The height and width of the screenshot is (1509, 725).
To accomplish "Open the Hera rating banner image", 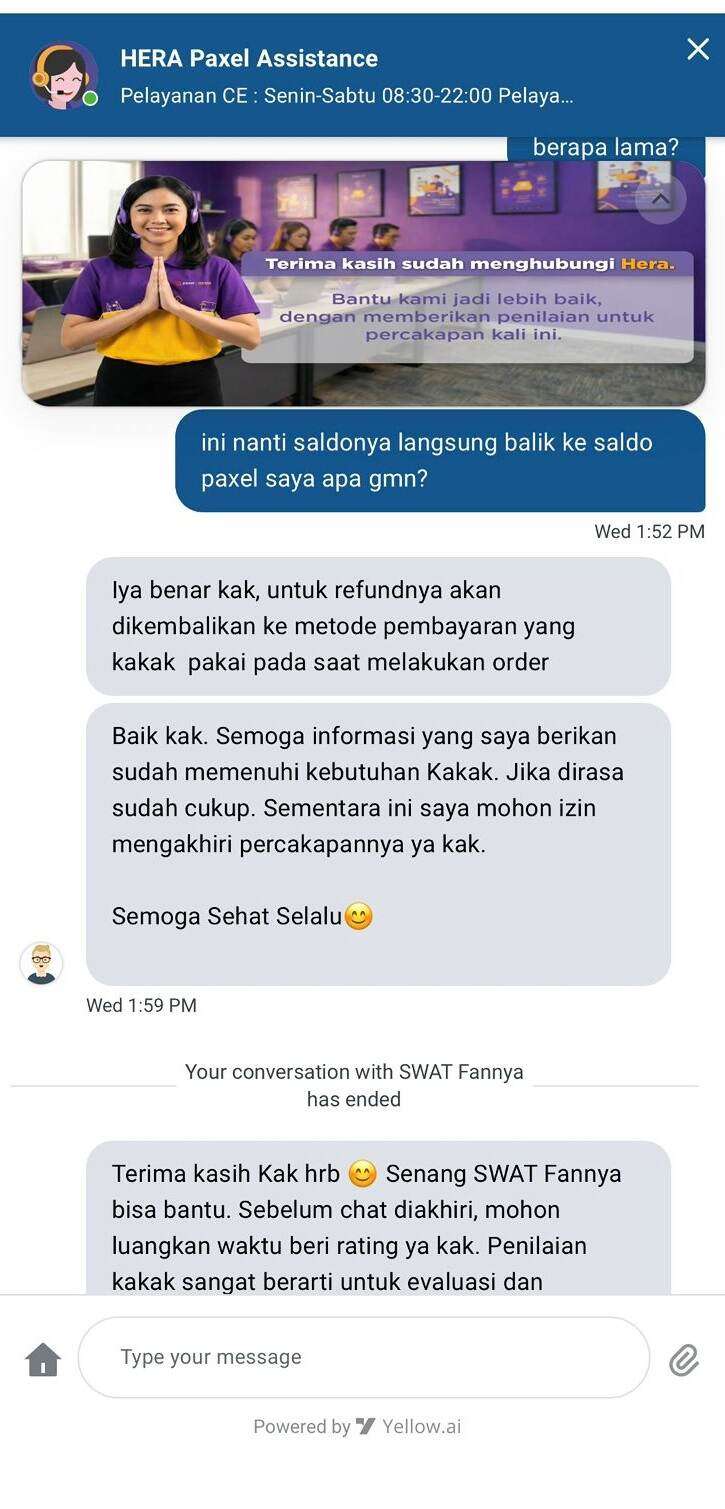I will click(364, 283).
